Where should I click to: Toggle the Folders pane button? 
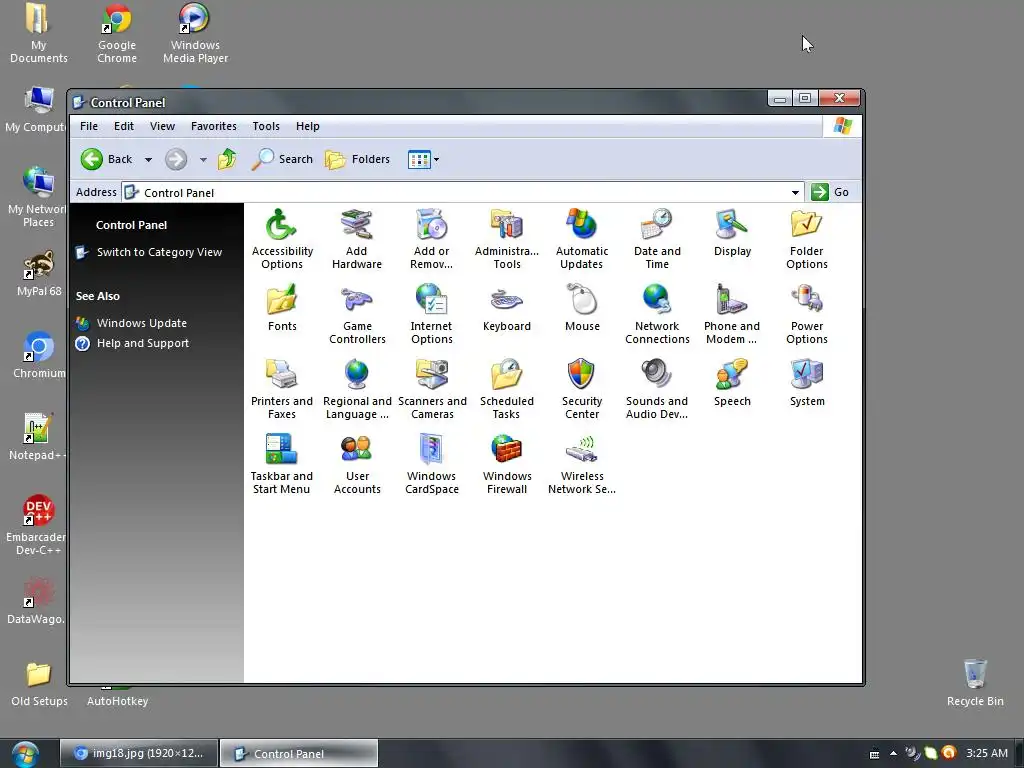point(357,159)
